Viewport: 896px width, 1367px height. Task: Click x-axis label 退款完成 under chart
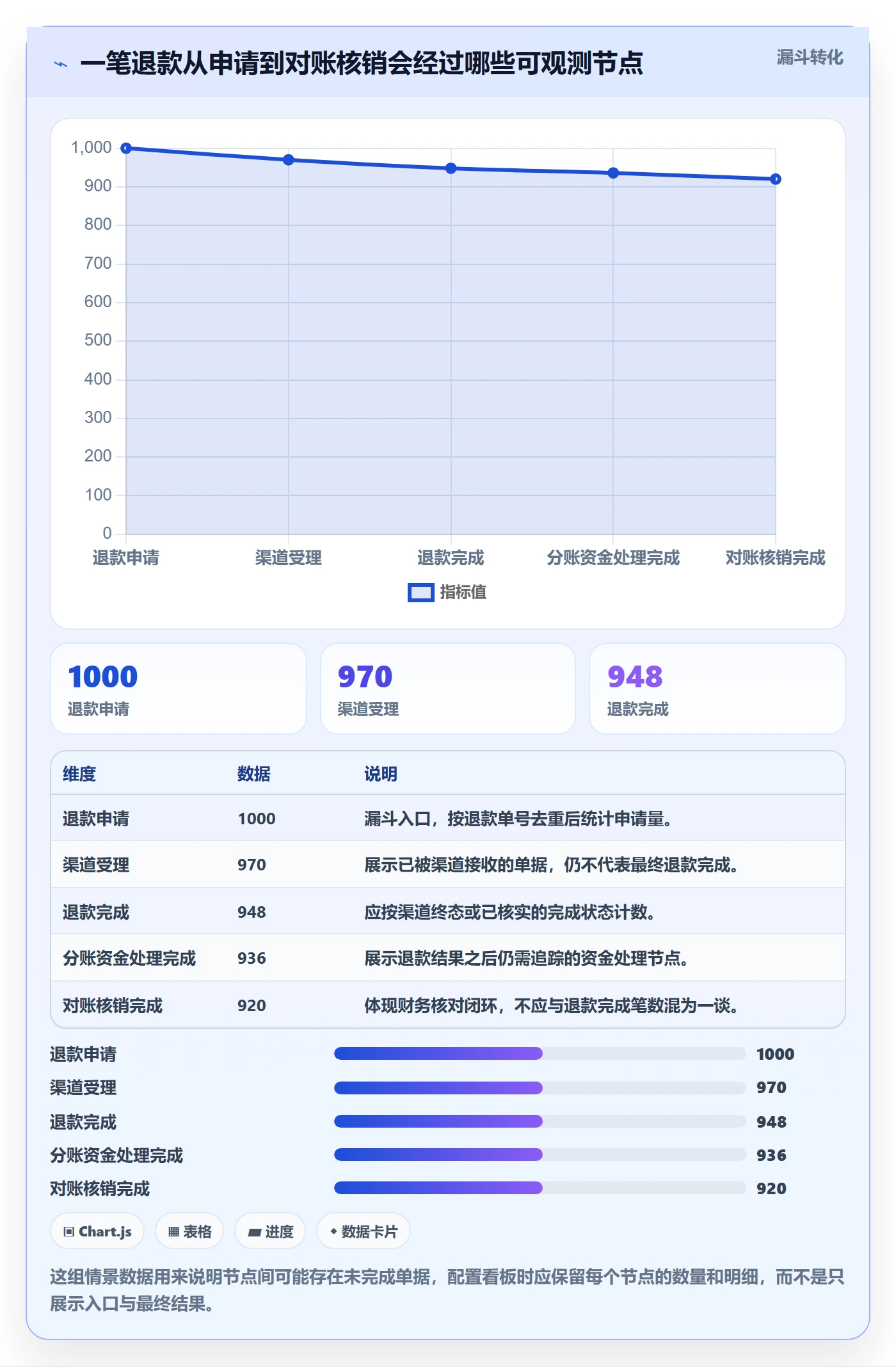coord(451,558)
